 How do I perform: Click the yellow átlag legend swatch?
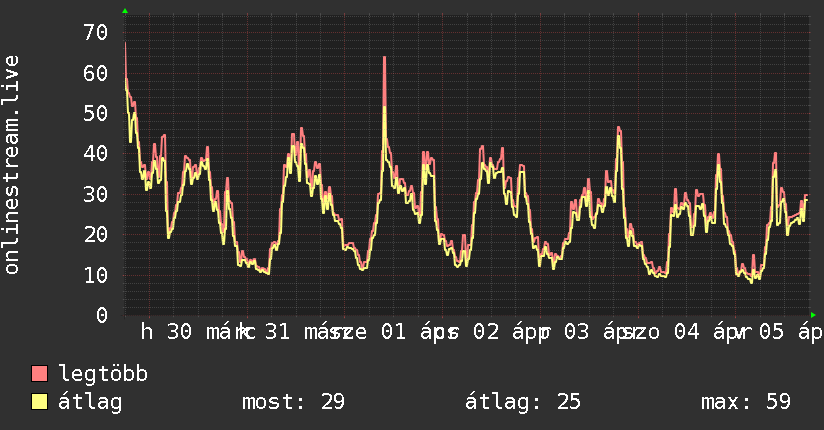(x=39, y=402)
